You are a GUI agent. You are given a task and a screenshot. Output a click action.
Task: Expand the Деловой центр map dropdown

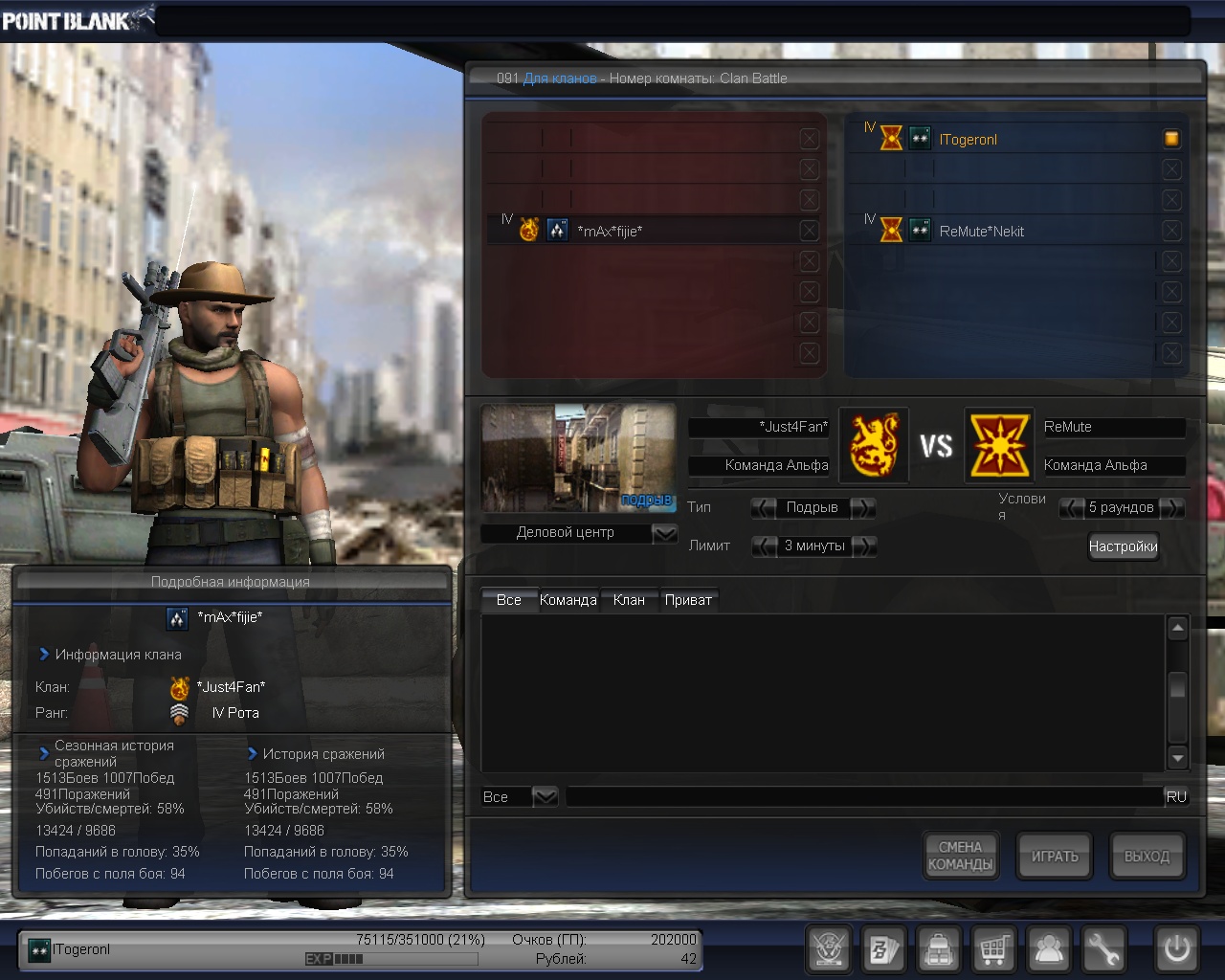pos(664,533)
